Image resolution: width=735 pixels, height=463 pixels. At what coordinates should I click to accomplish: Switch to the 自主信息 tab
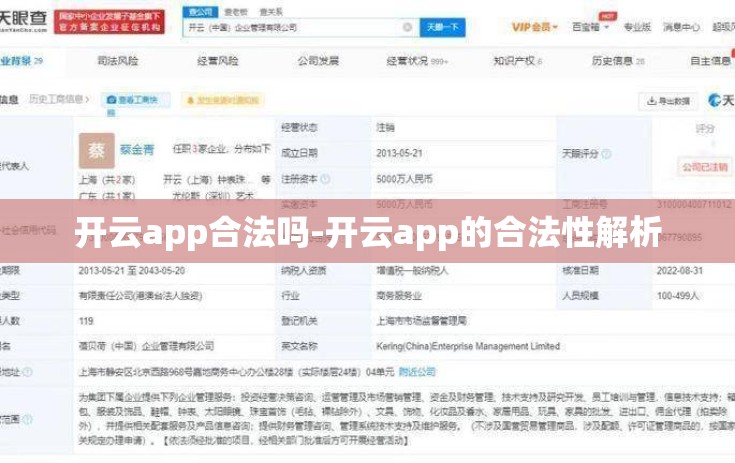click(x=711, y=61)
